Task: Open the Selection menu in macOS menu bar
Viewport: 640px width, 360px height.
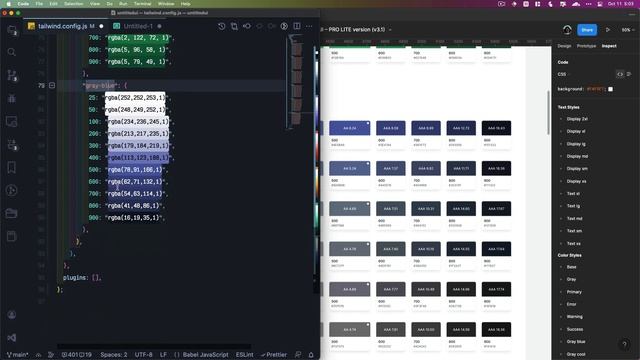Action: click(x=73, y=4)
